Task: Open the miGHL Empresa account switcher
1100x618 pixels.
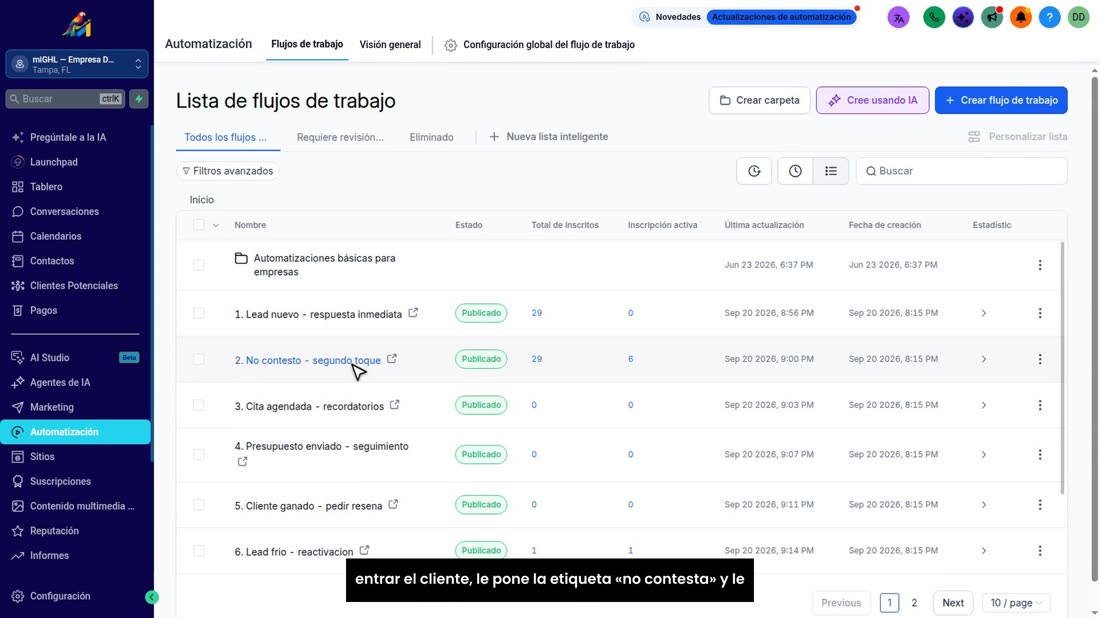Action: 76,64
